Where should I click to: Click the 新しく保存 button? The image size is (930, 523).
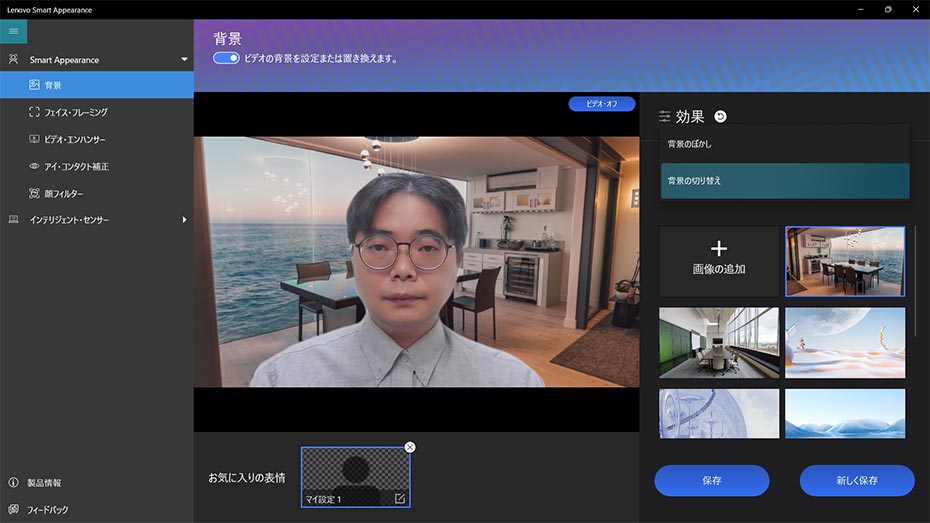click(857, 481)
